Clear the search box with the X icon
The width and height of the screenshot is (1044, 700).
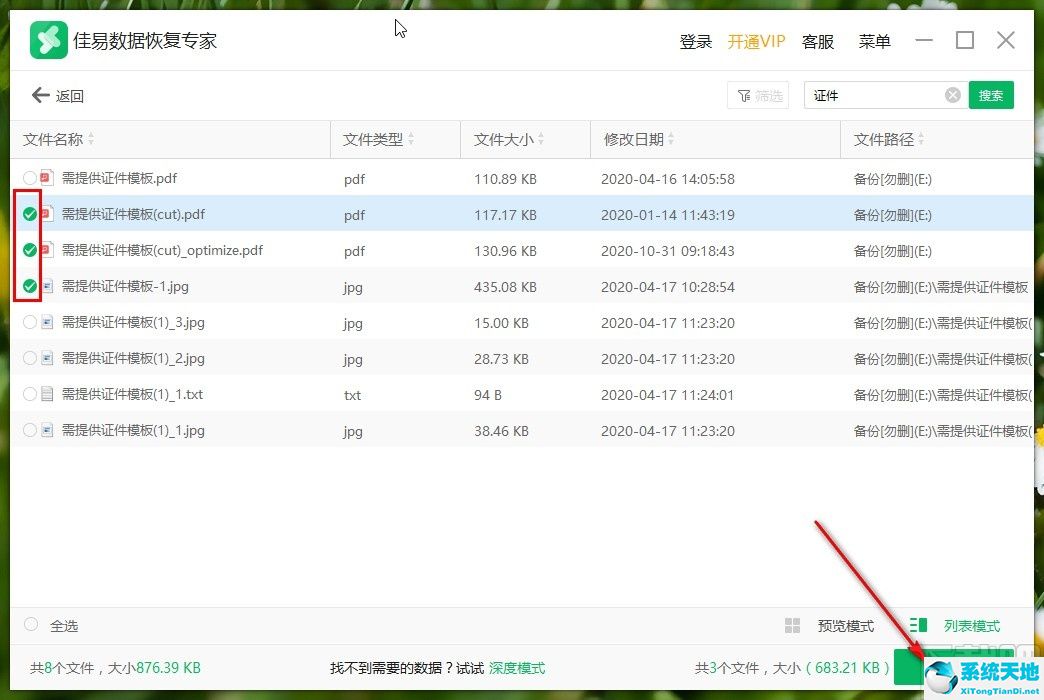(x=952, y=94)
